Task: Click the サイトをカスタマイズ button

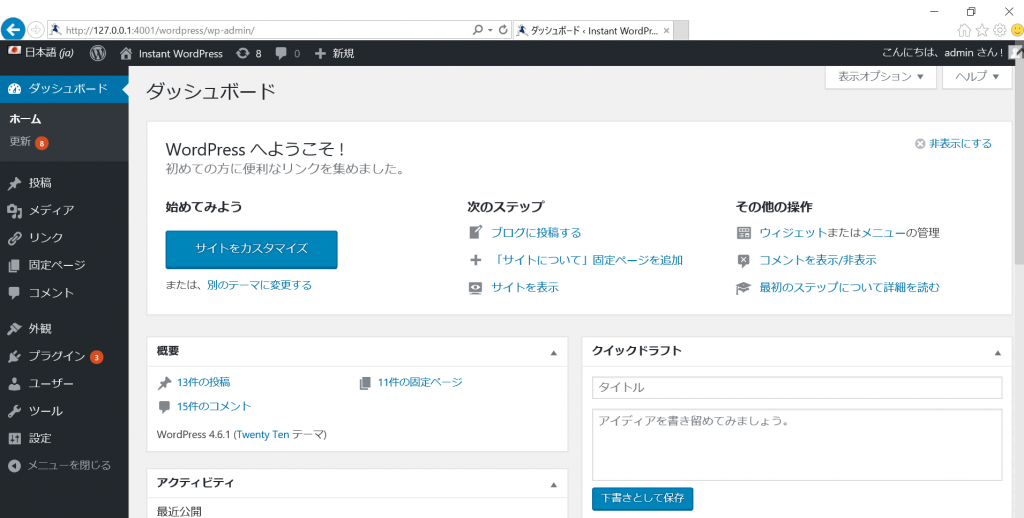Action: 251,249
